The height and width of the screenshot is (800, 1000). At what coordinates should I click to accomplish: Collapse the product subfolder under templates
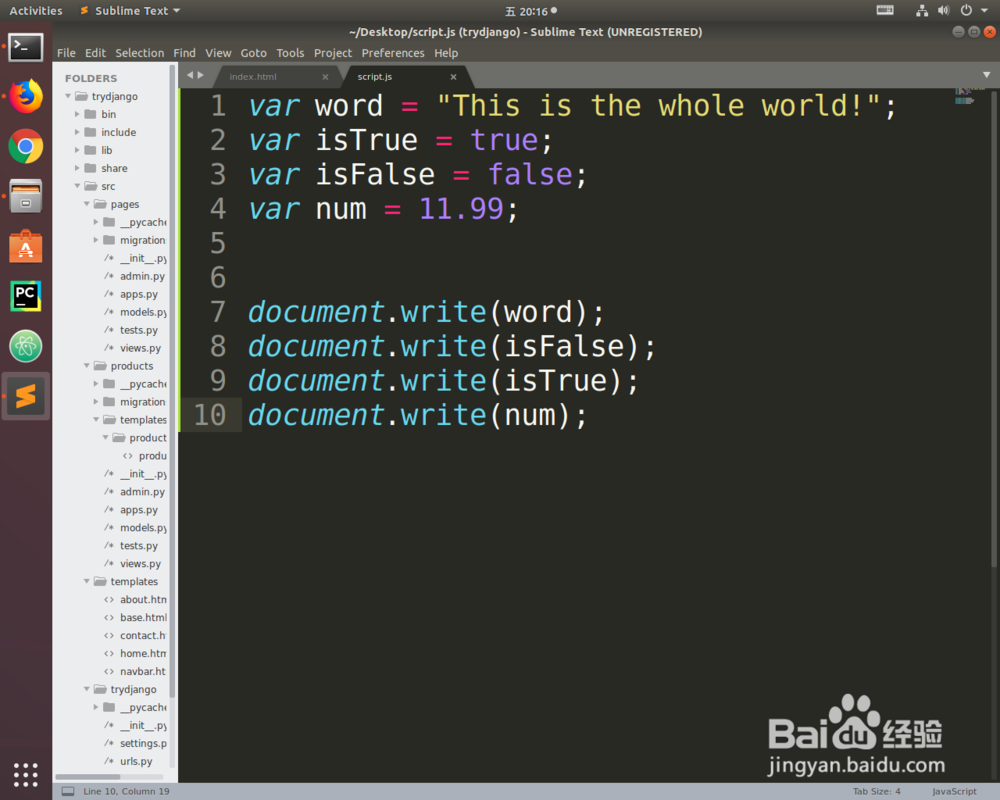point(105,438)
